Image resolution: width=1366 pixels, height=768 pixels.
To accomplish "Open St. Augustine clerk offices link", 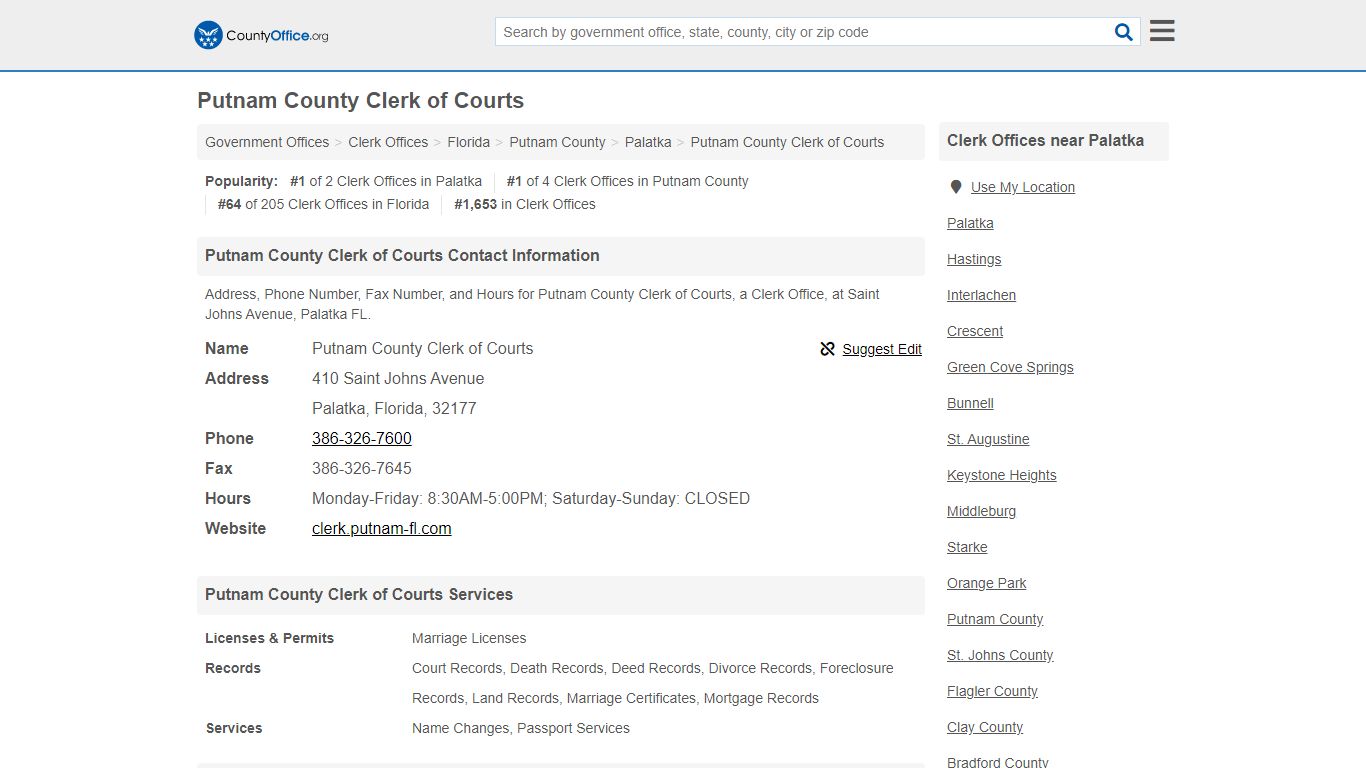I will pyautogui.click(x=988, y=439).
